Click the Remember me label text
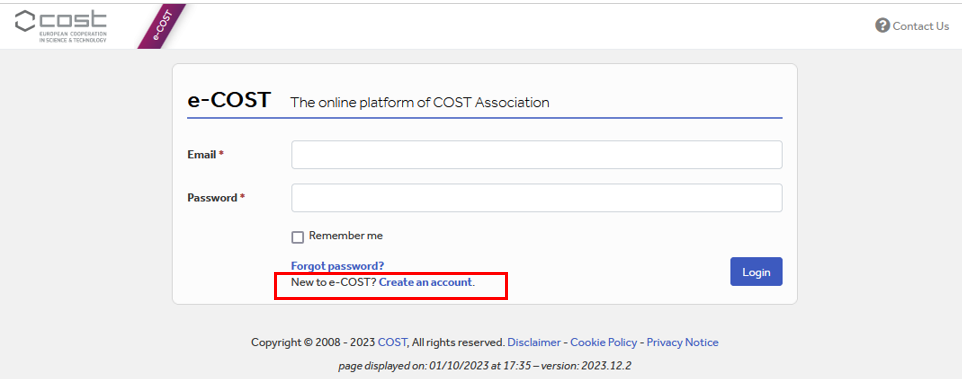The height and width of the screenshot is (379, 962). pyautogui.click(x=345, y=235)
